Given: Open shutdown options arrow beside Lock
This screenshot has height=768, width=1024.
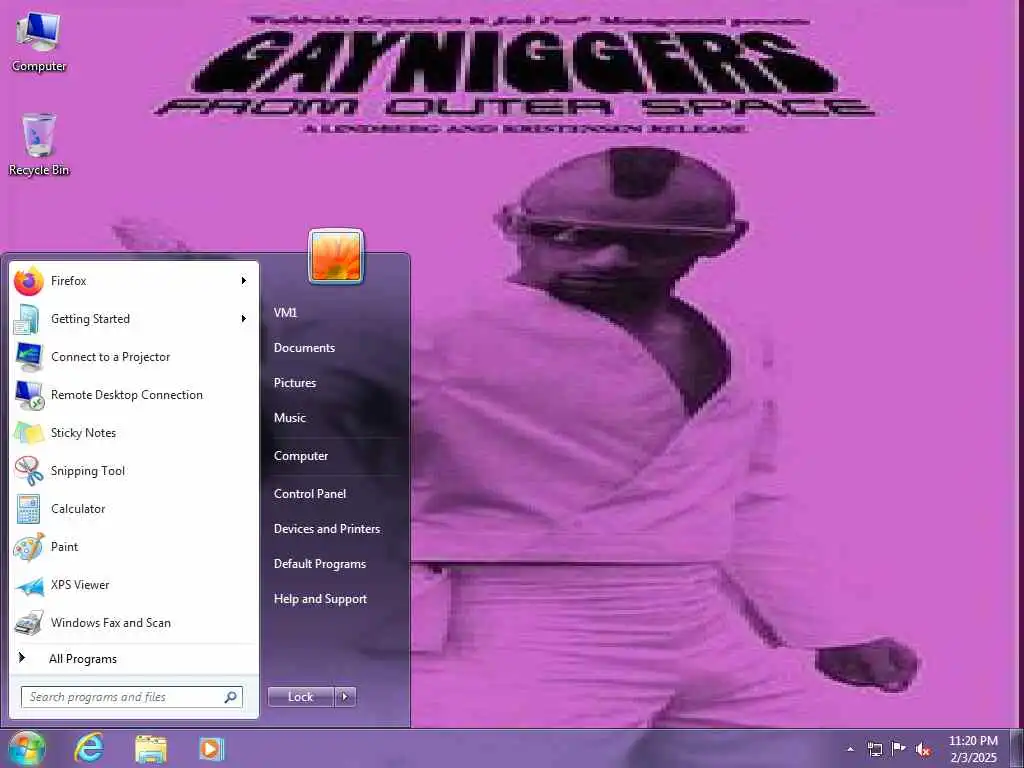Looking at the screenshot, I should [x=345, y=697].
